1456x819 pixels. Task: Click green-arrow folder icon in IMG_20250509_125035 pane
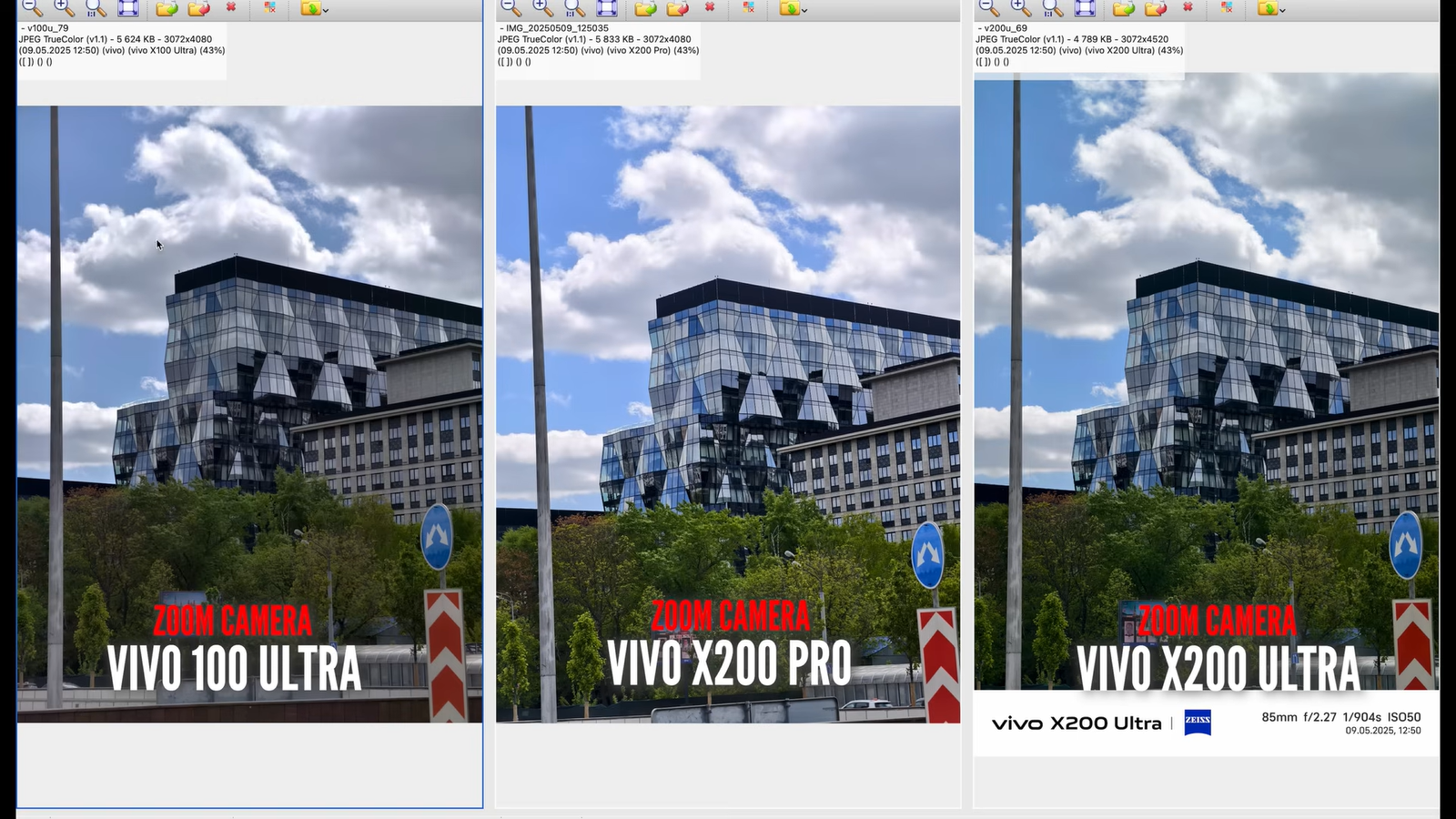(645, 8)
